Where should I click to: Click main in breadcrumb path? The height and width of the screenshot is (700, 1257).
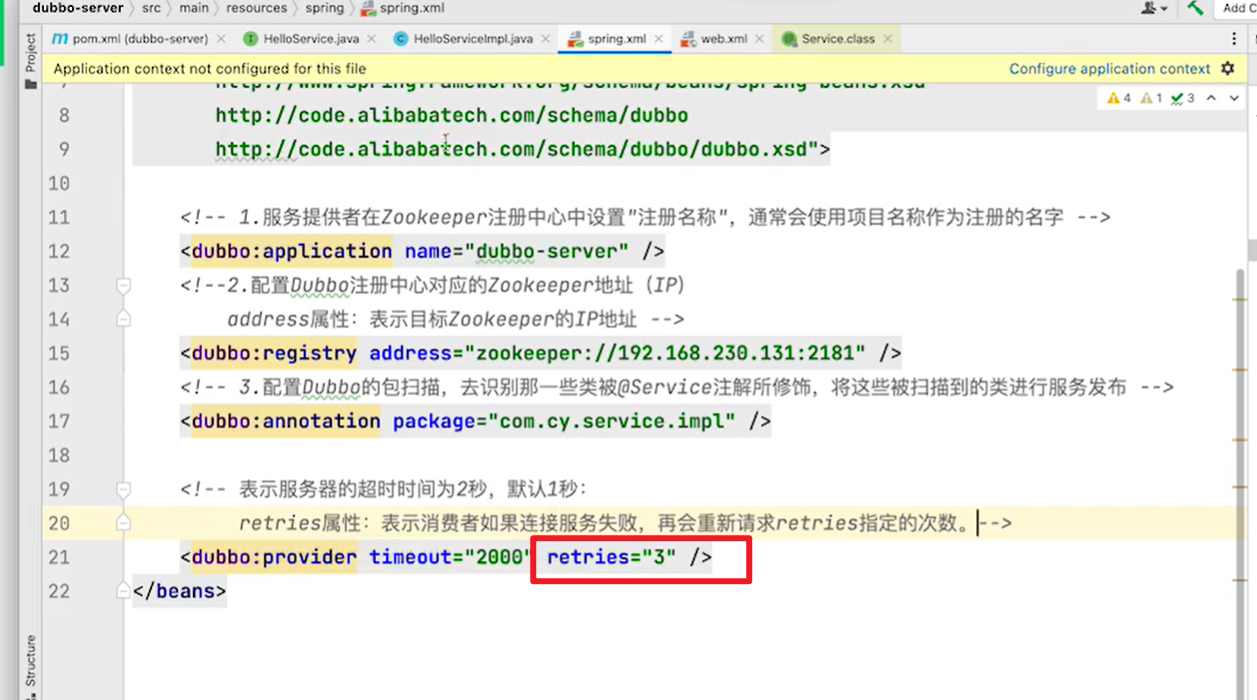click(x=194, y=8)
